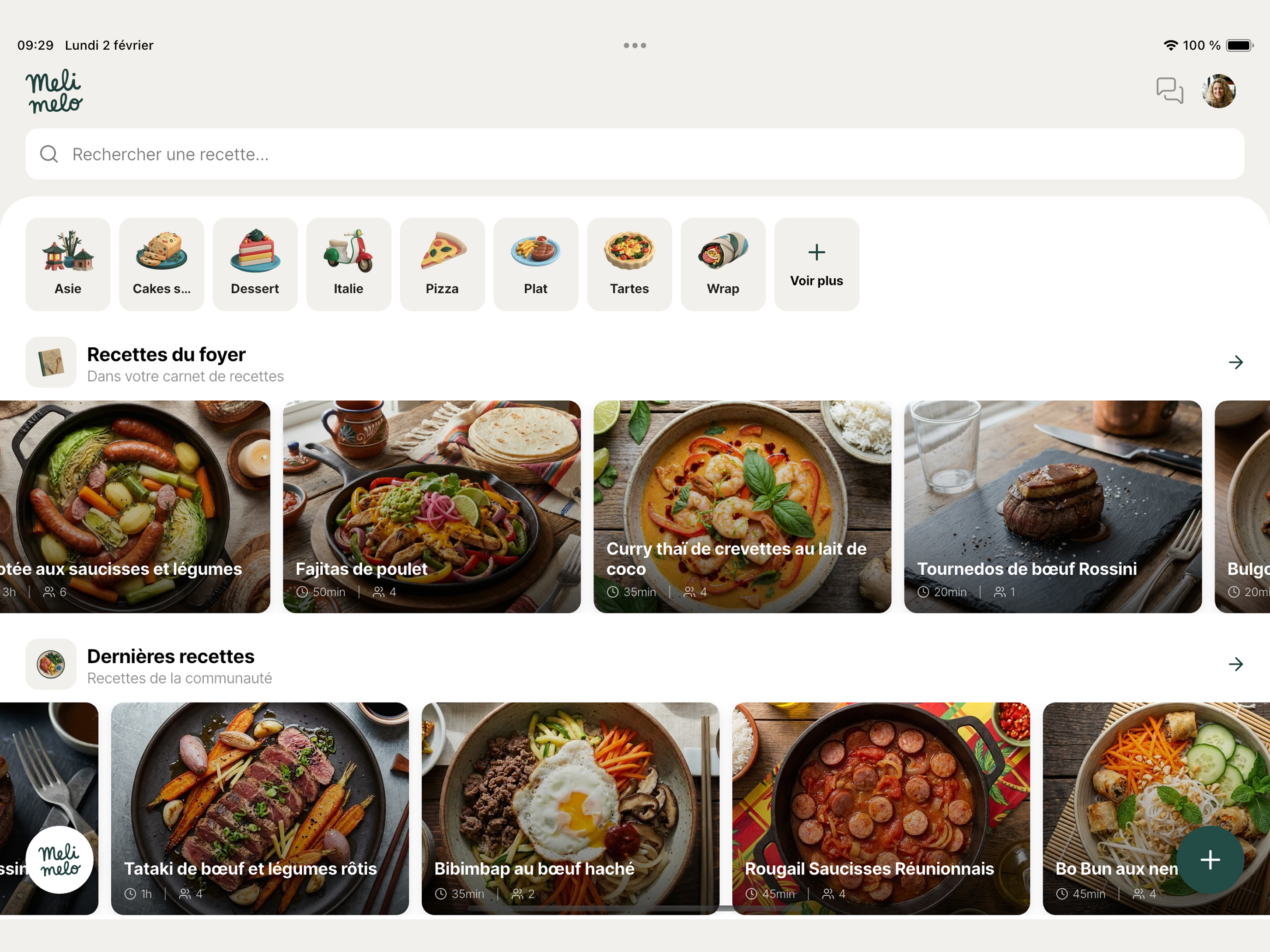Click the Recettes du foyer heading
This screenshot has width=1270, height=952.
pos(167,355)
